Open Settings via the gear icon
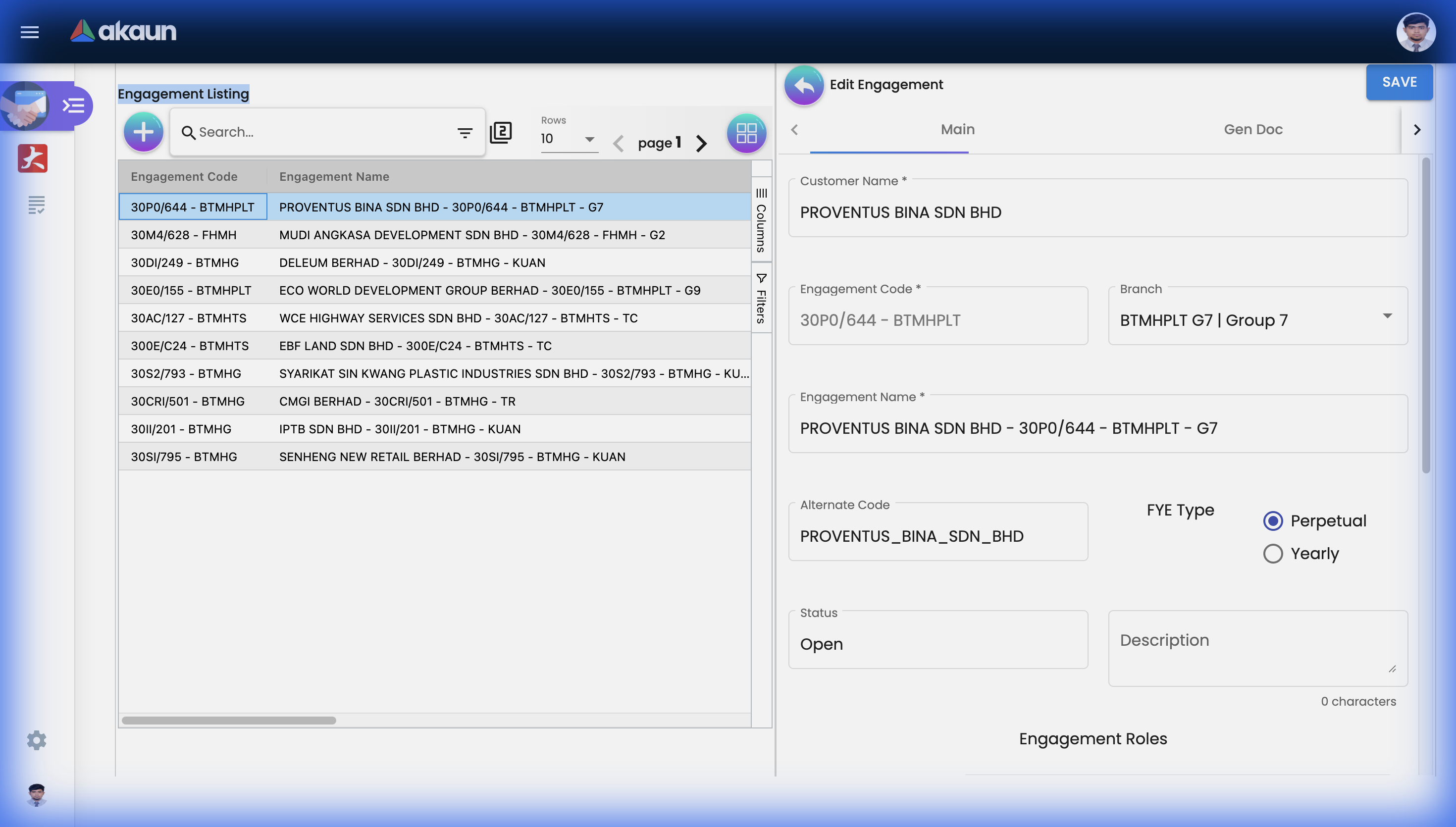This screenshot has width=1456, height=827. coord(36,740)
